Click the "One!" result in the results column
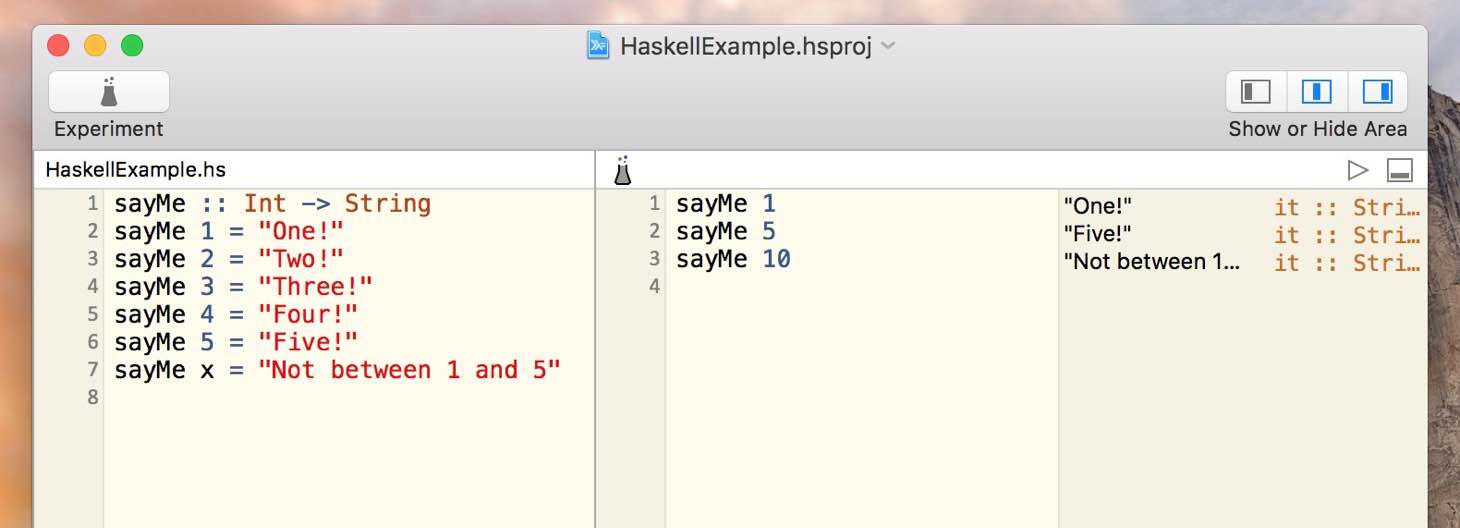The height and width of the screenshot is (528, 1460). coord(1097,207)
